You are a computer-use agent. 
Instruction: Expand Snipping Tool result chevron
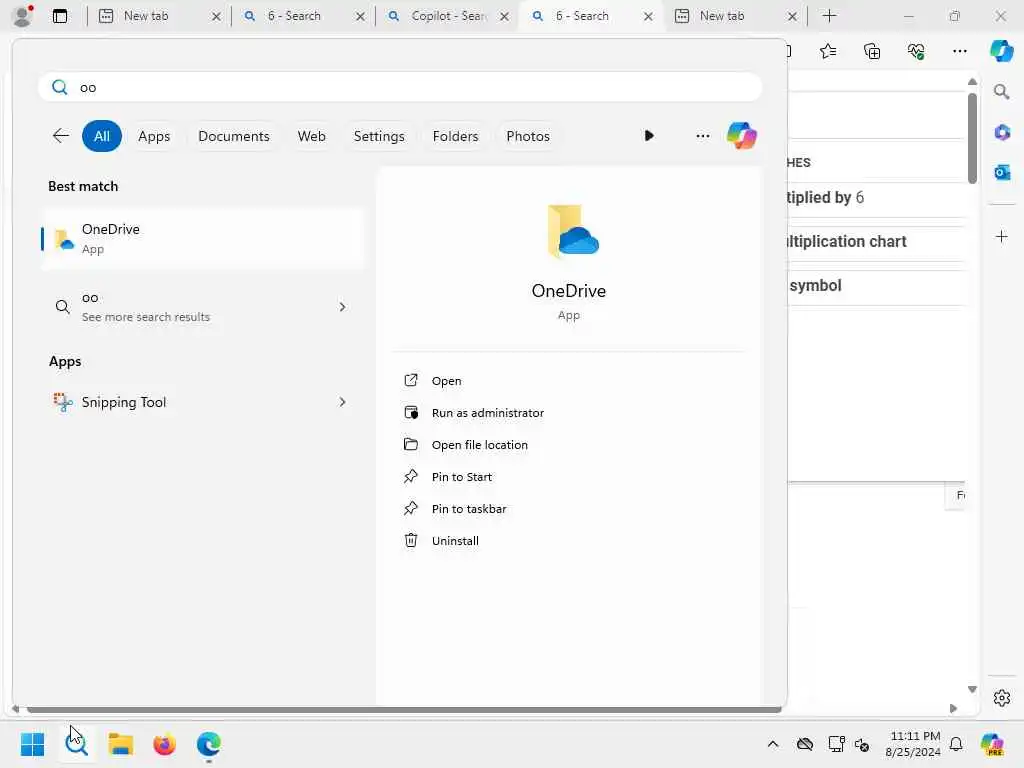(342, 402)
